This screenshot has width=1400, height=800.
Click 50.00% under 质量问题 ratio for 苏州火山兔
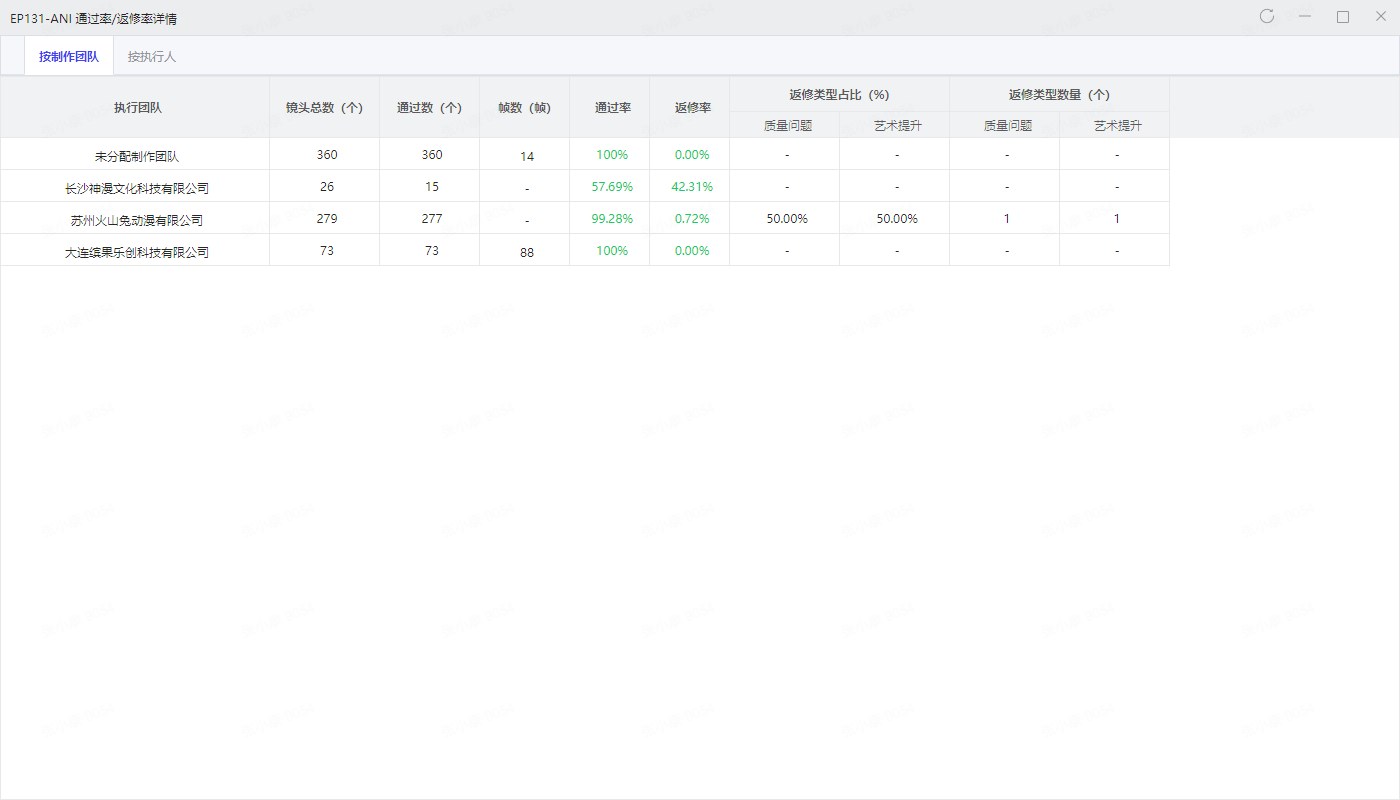point(787,219)
